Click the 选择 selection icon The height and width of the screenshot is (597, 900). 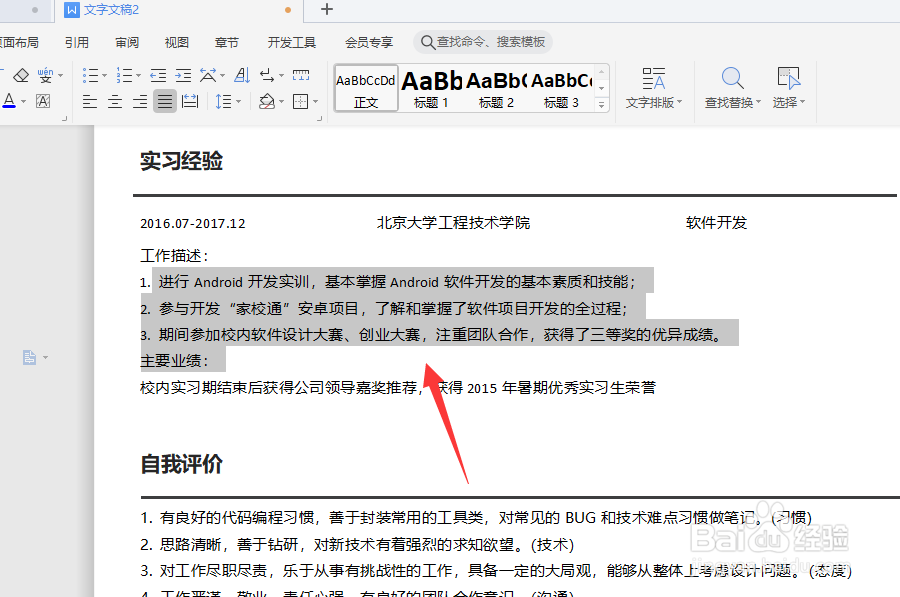click(788, 78)
